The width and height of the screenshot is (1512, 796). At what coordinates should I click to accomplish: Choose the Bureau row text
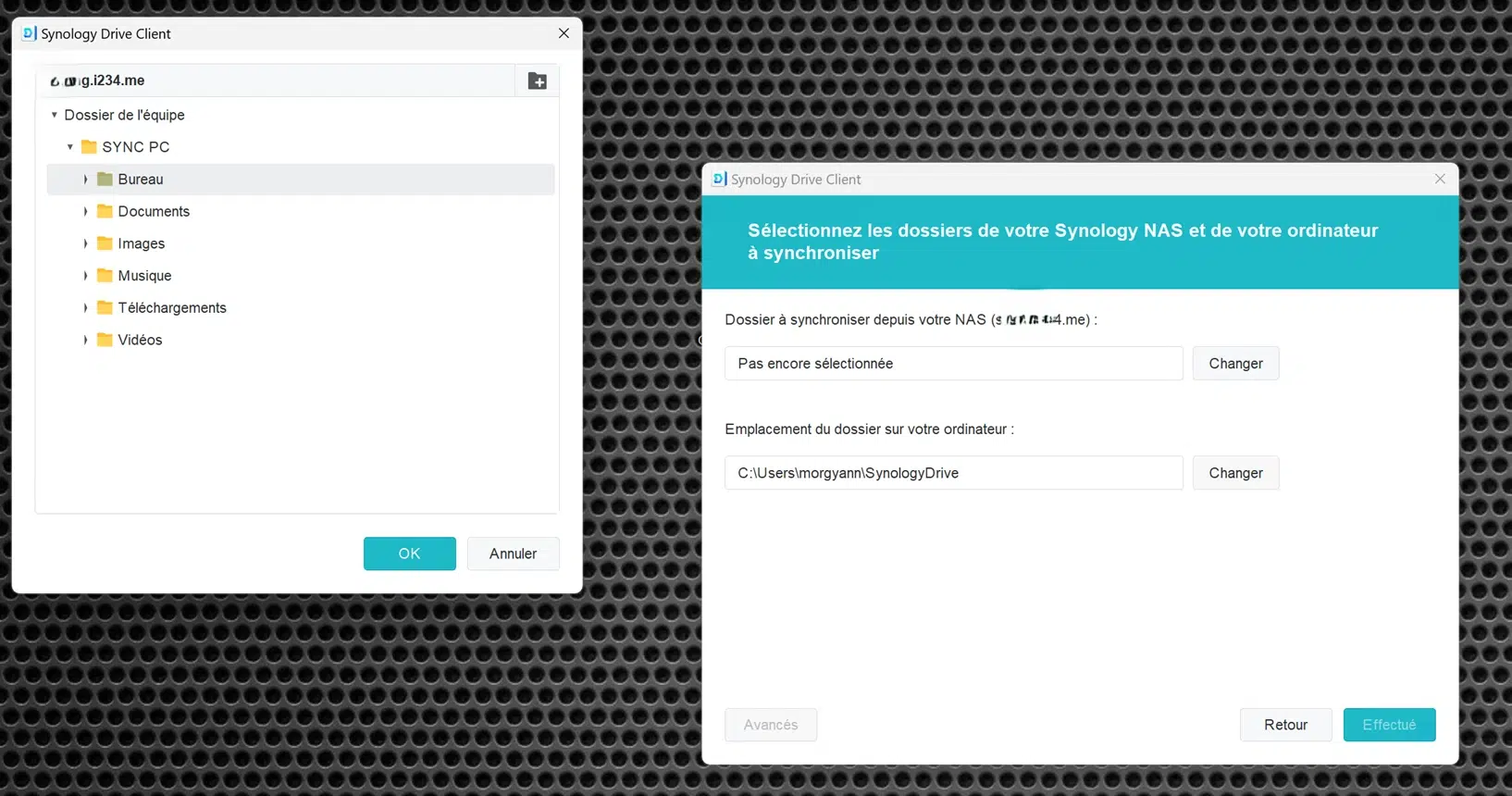point(141,180)
